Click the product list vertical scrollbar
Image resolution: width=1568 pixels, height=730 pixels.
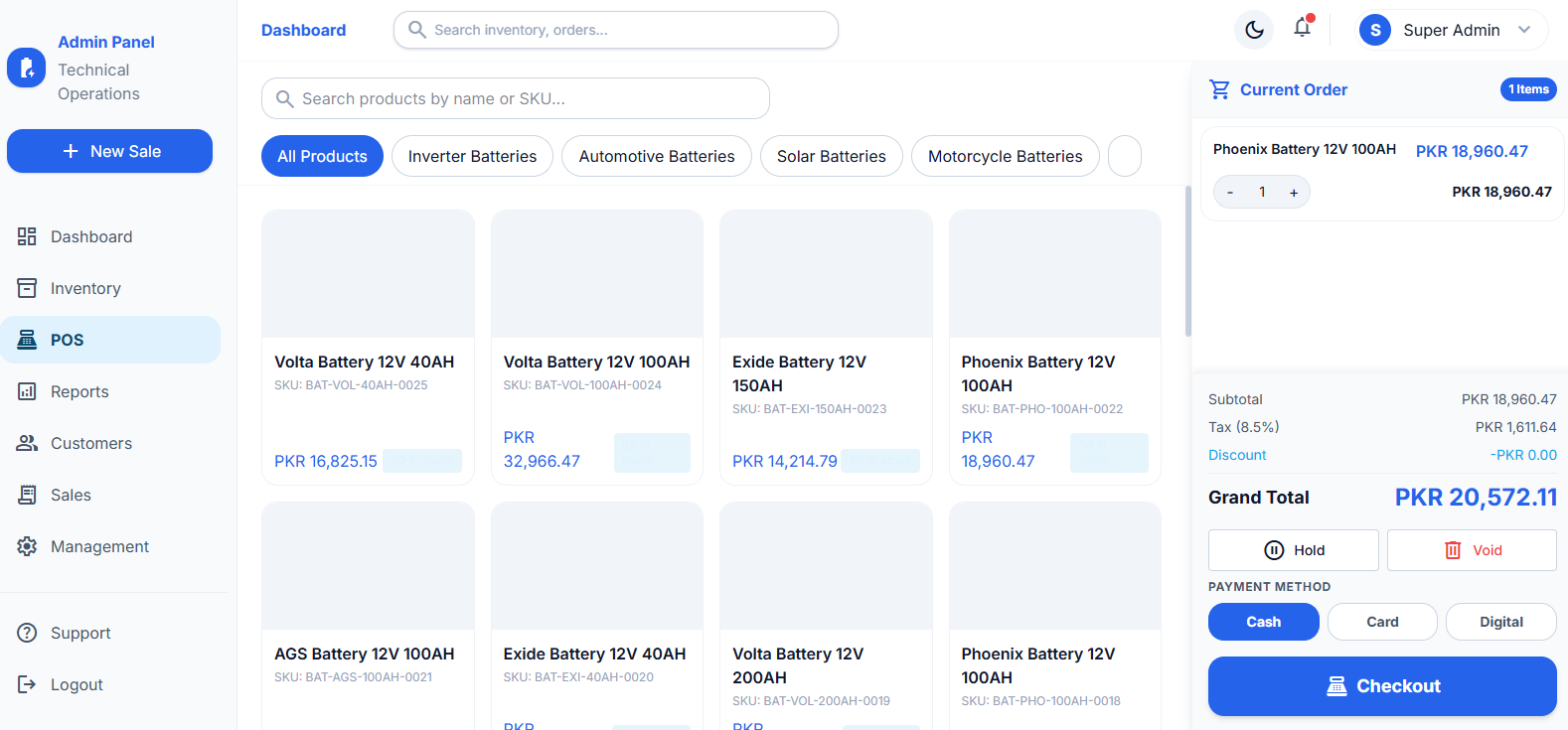(x=1187, y=261)
